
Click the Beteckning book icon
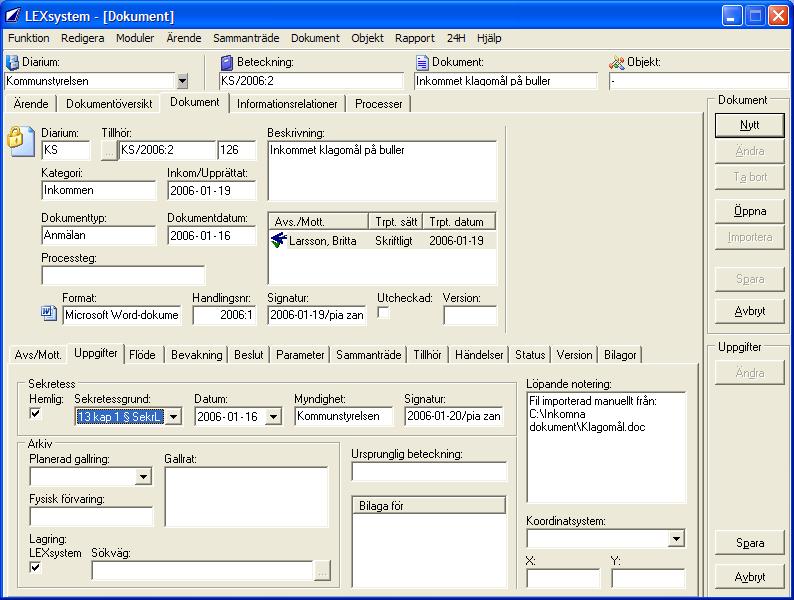(227, 62)
